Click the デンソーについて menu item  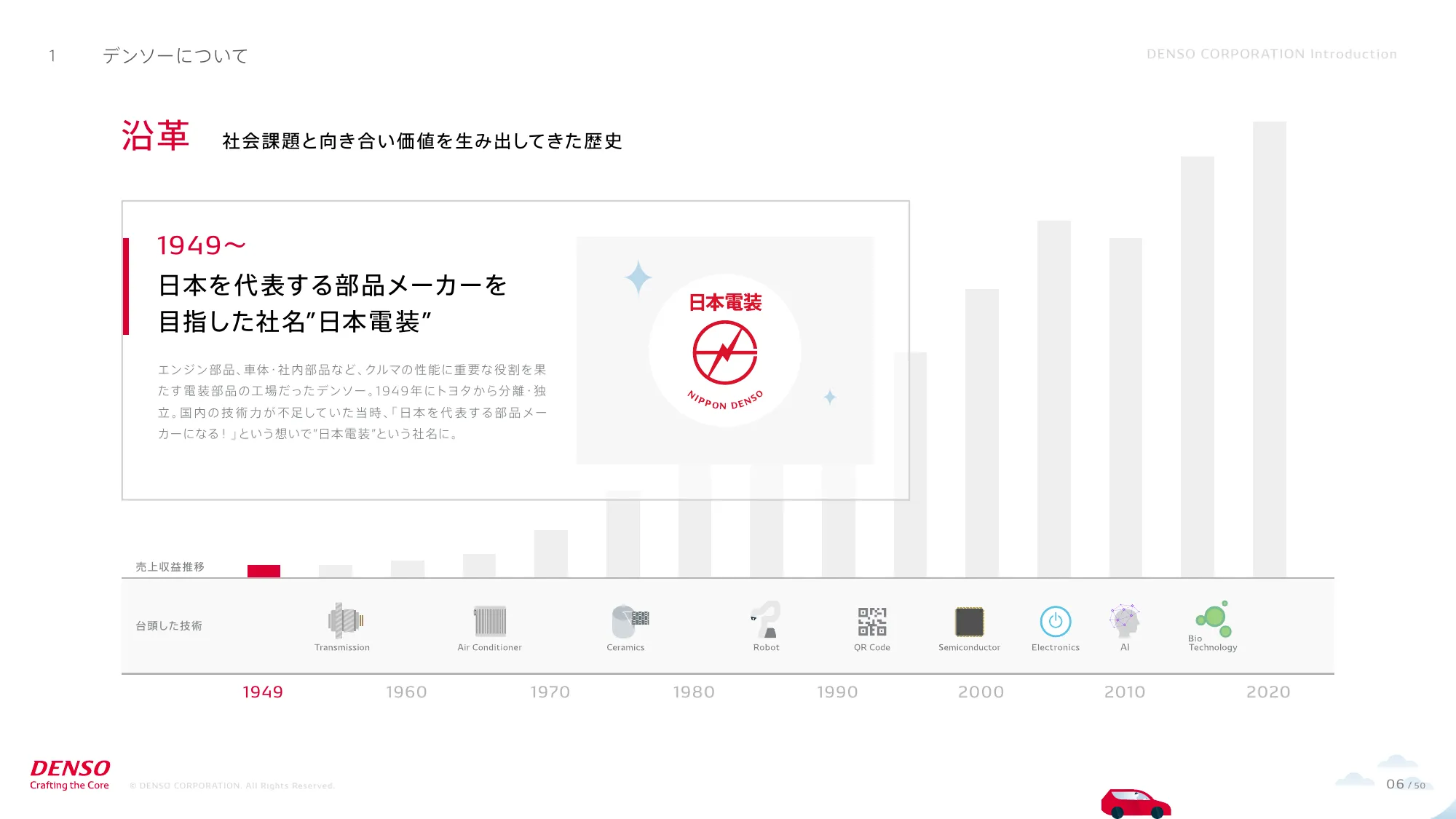point(175,55)
